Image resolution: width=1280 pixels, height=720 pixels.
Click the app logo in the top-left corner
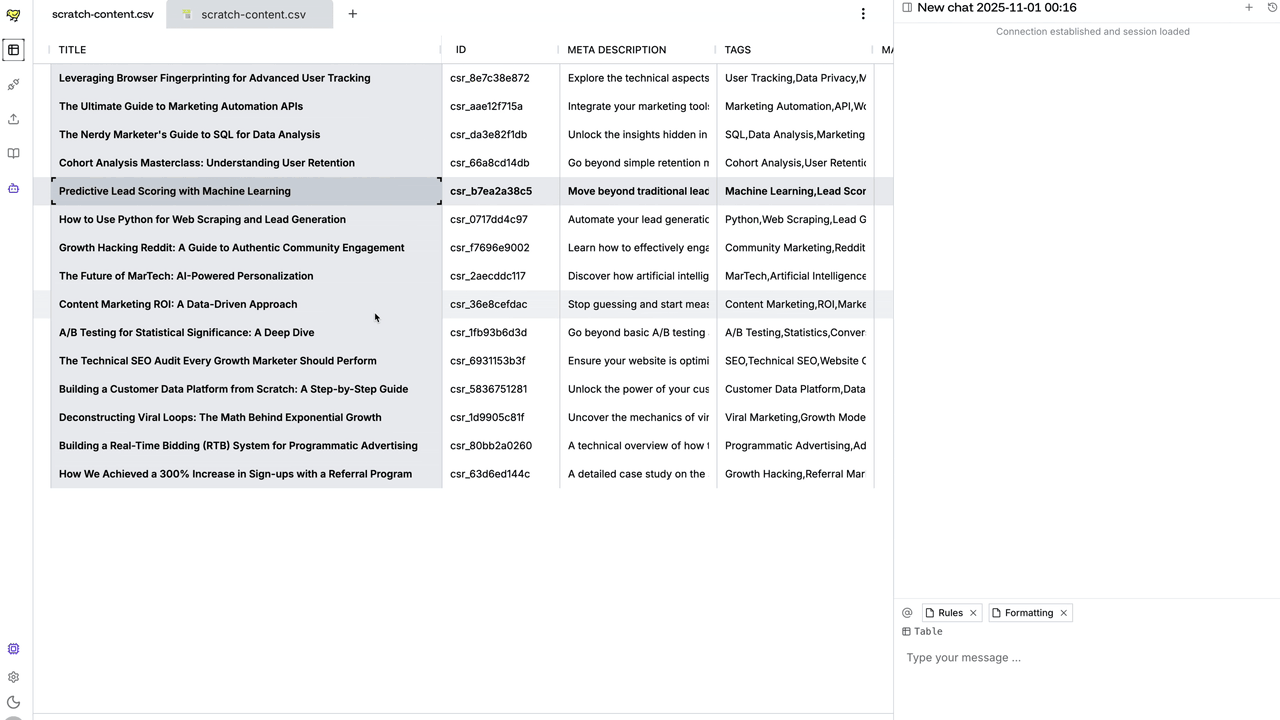pos(13,14)
